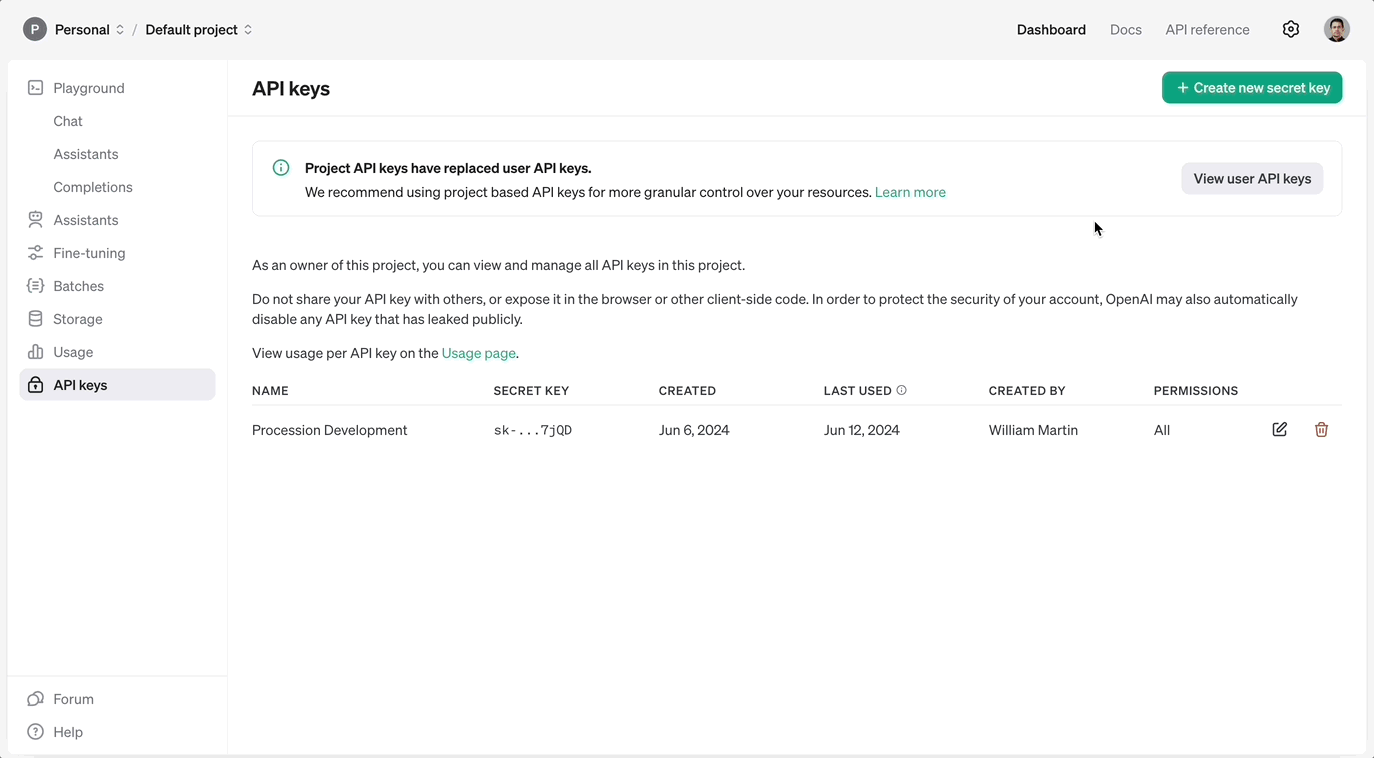This screenshot has height=758, width=1374.
Task: Click the Usage bar chart icon
Action: [x=35, y=352]
